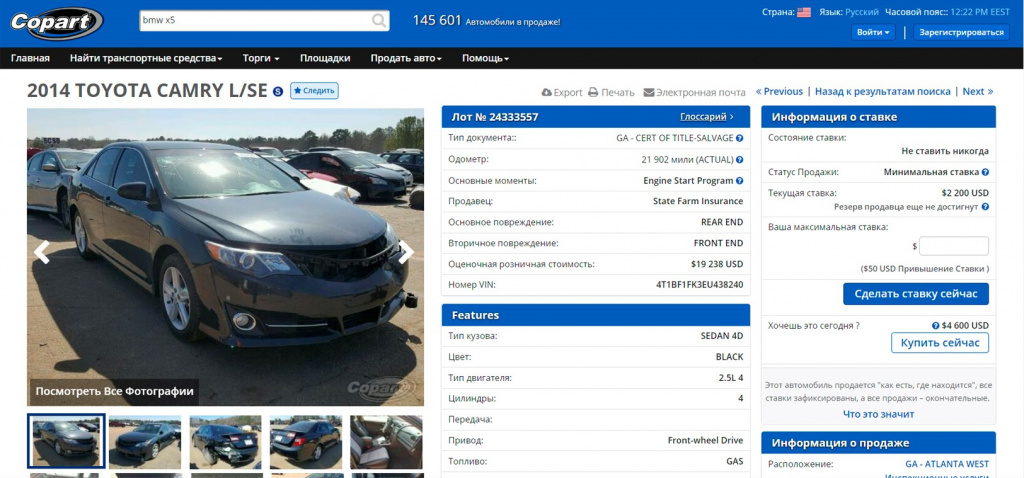Viewport: 1024px width, 478px height.
Task: Click the Copart logo
Action: [56, 24]
